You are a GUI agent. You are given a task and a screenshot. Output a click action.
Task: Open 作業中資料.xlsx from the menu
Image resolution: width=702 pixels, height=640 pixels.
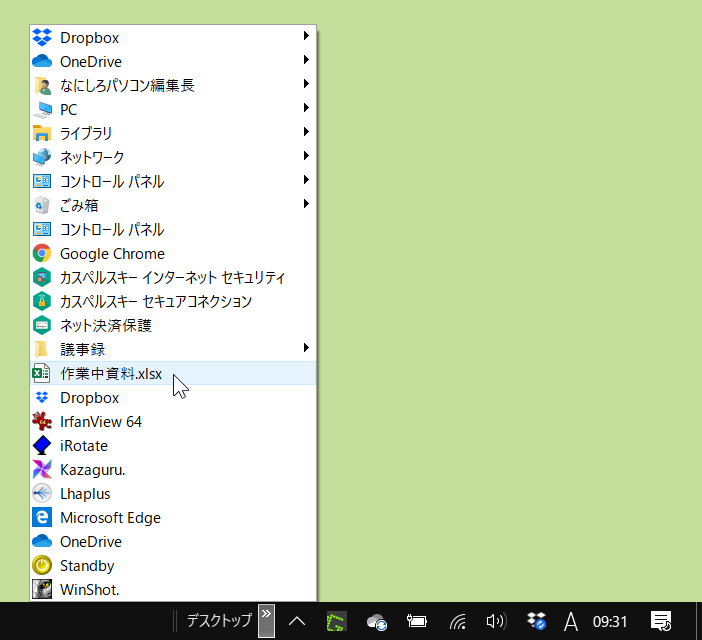click(173, 373)
